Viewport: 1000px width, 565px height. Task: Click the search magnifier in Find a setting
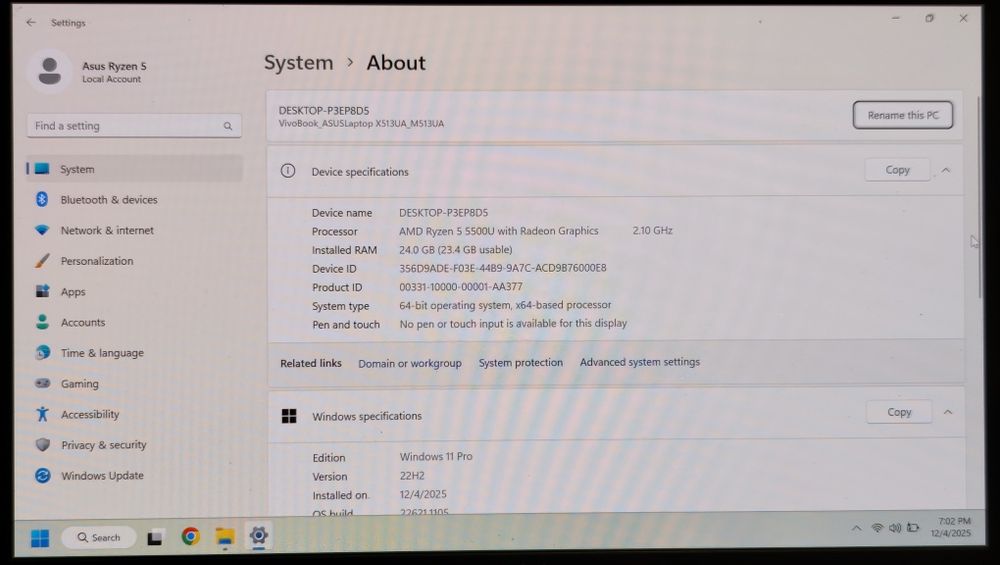coord(228,126)
